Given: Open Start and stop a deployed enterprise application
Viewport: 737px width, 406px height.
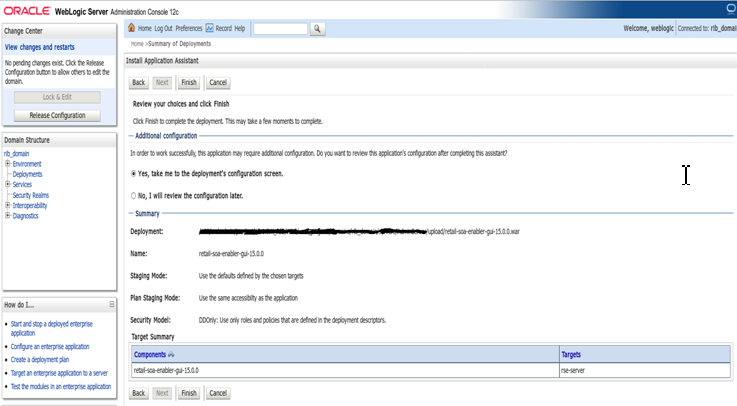Looking at the screenshot, I should point(52,328).
